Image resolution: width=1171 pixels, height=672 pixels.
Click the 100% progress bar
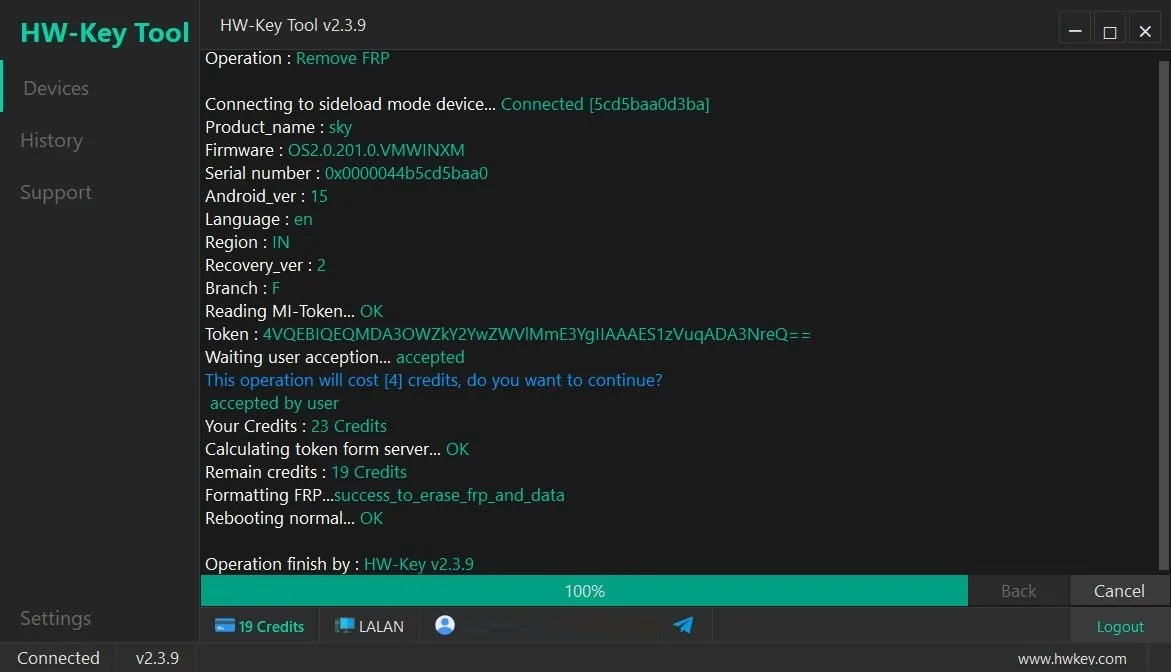click(584, 591)
